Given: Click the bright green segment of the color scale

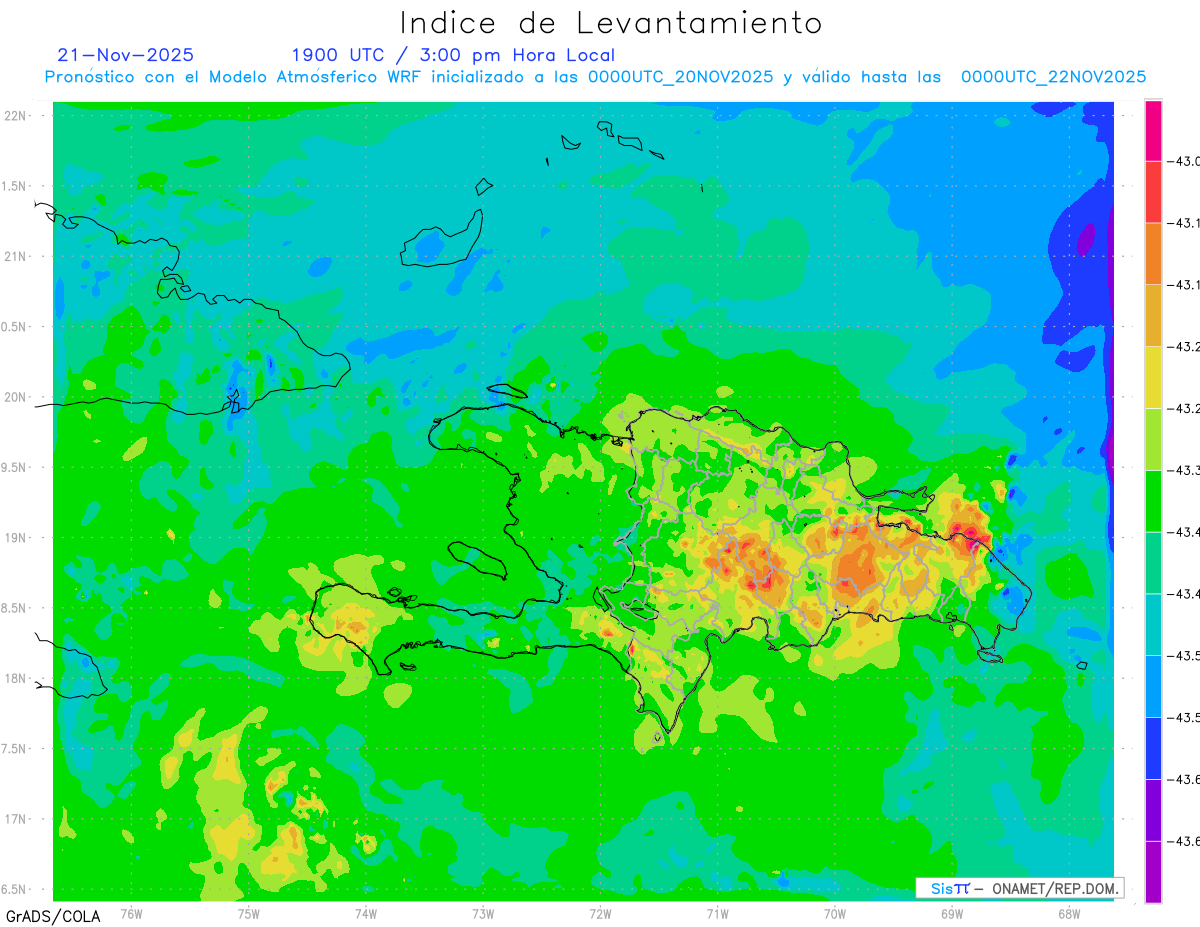Looking at the screenshot, I should pyautogui.click(x=1153, y=501).
